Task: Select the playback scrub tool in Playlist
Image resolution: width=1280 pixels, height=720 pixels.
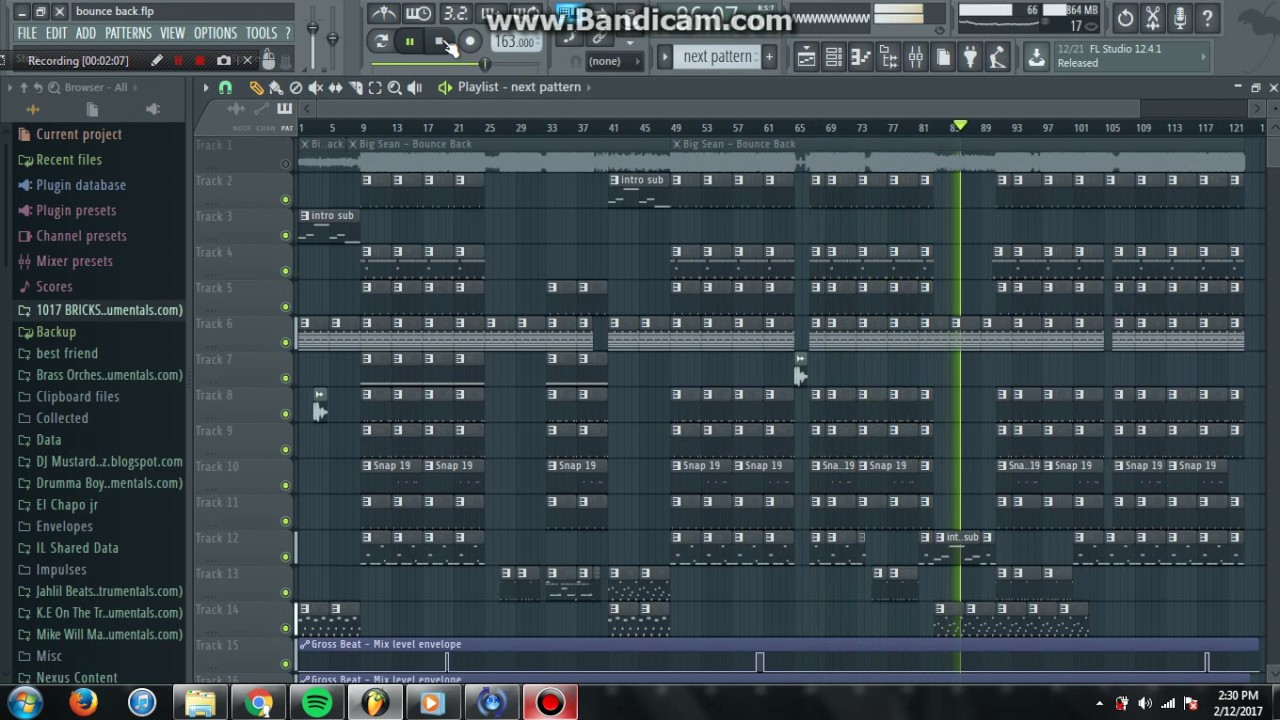Action: [415, 88]
